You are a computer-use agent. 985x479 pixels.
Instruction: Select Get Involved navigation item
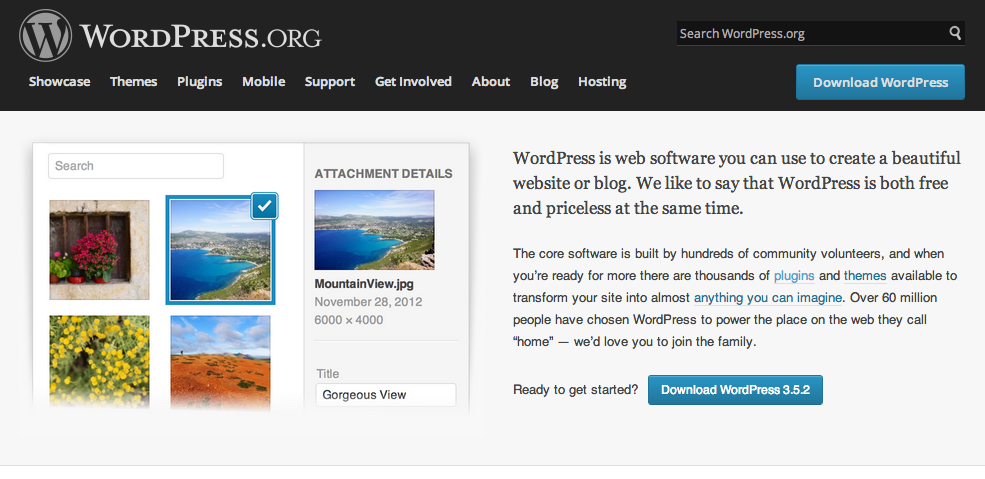coord(413,82)
